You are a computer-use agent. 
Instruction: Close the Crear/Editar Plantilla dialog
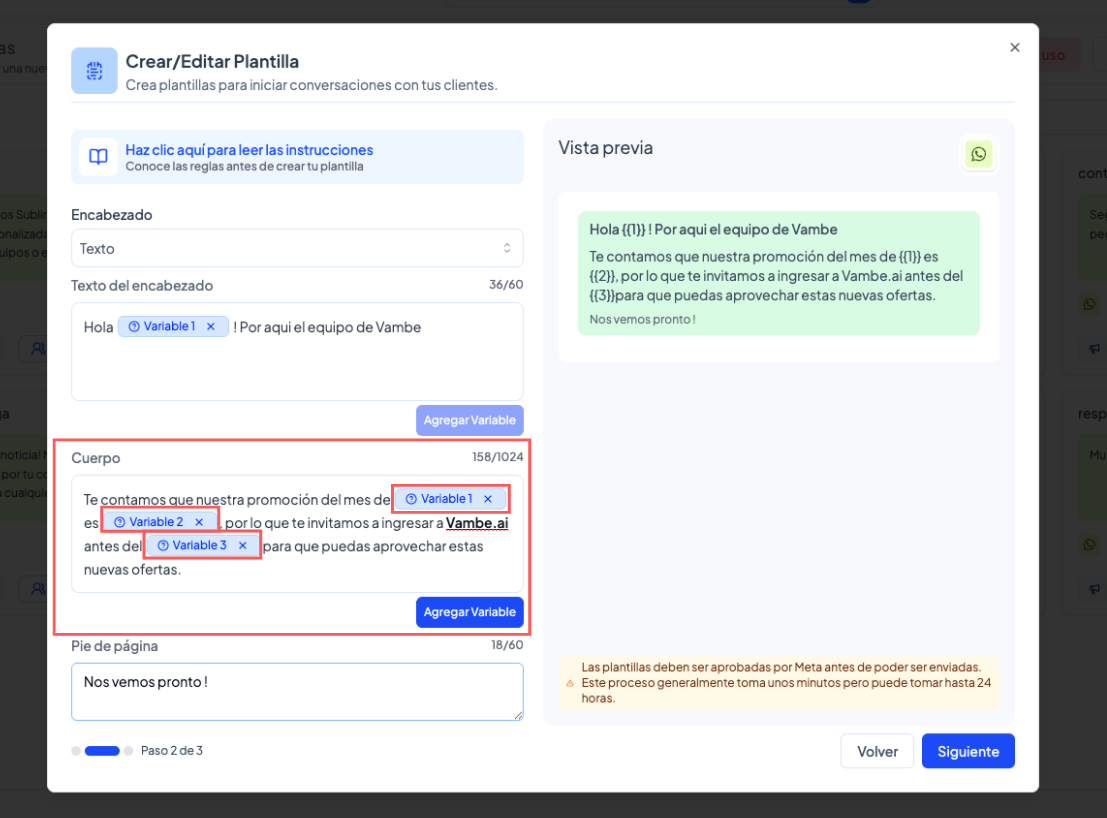[1015, 47]
